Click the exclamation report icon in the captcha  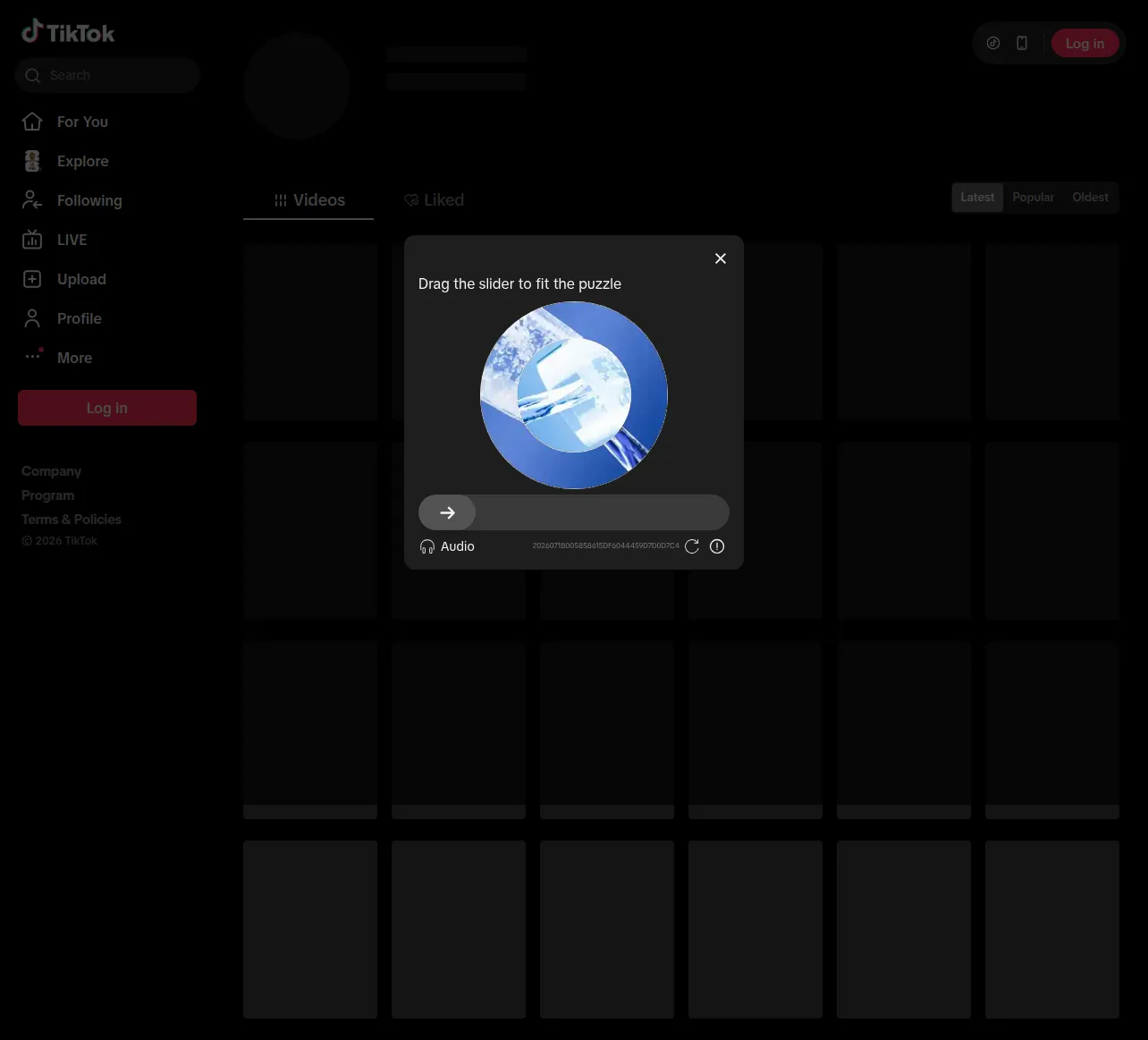pos(717,546)
